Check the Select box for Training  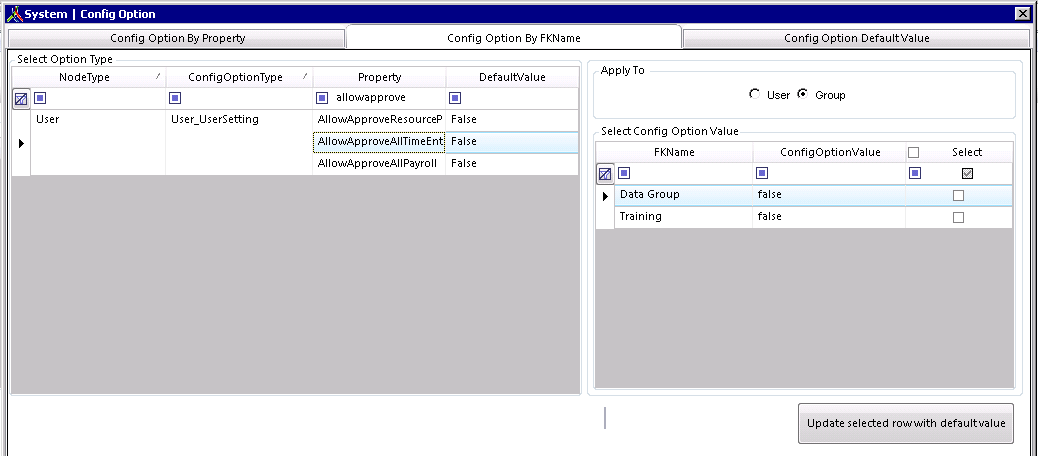(958, 217)
